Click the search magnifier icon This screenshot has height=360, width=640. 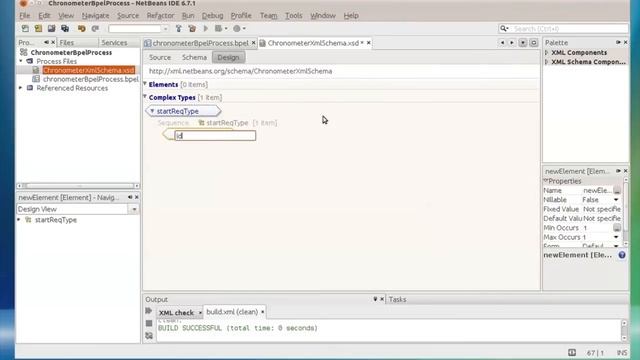pyautogui.click(x=504, y=29)
